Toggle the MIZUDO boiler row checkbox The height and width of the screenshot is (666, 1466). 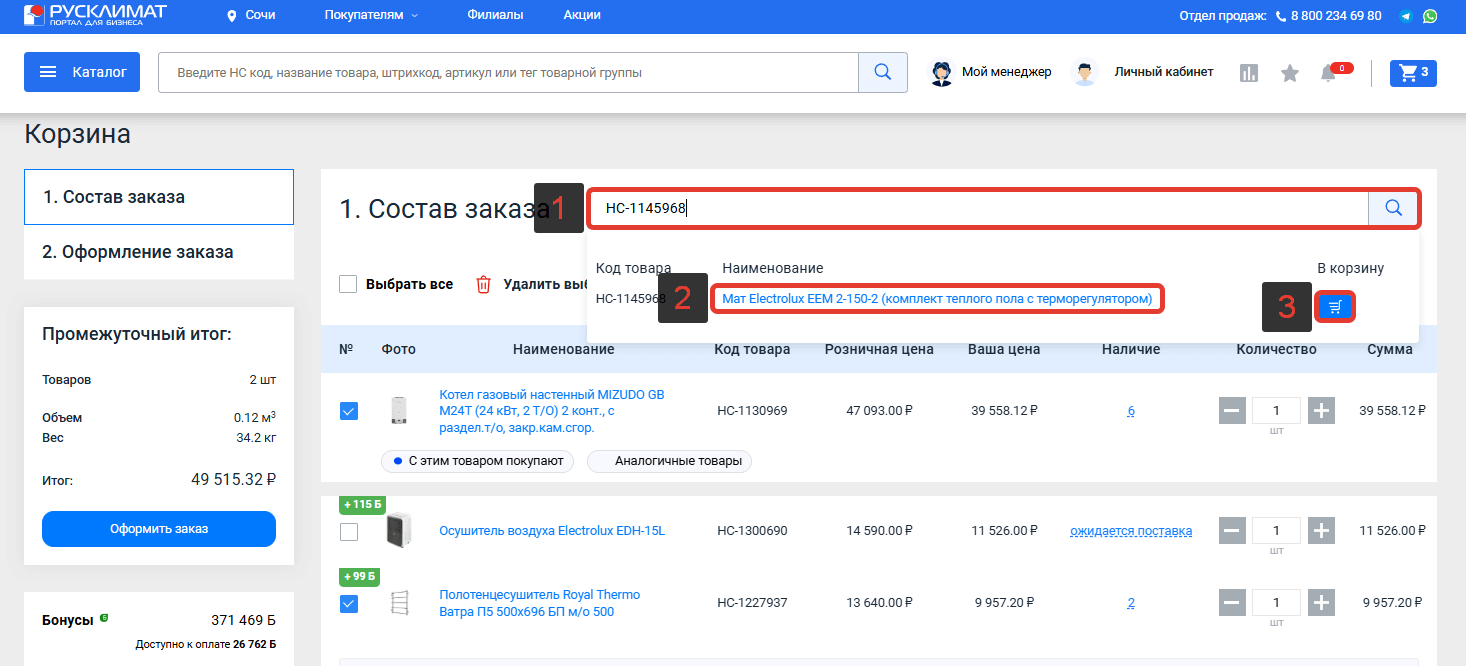[348, 411]
